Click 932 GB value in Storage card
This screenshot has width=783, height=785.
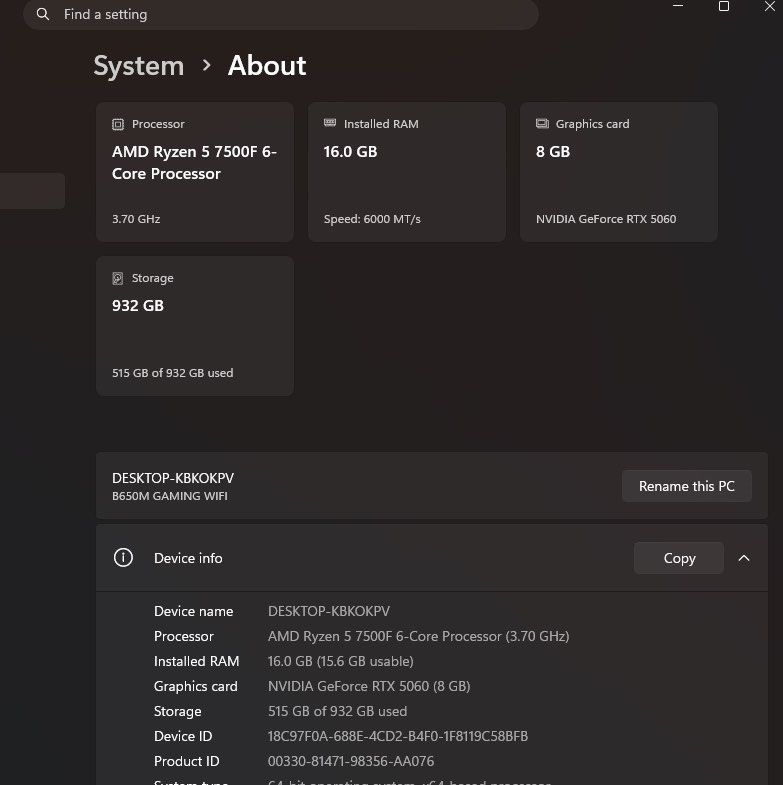pos(138,305)
